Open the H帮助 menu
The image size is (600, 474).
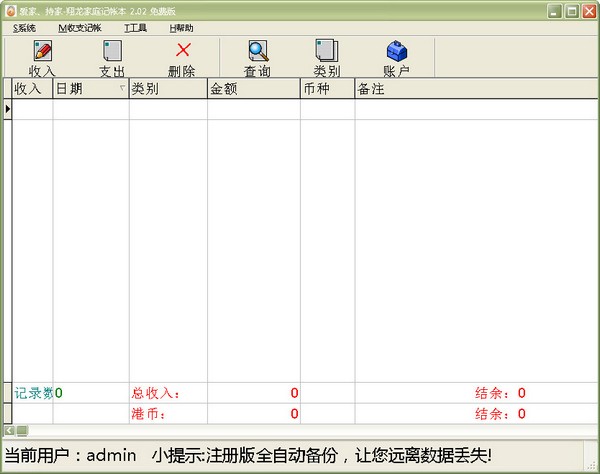[181, 28]
